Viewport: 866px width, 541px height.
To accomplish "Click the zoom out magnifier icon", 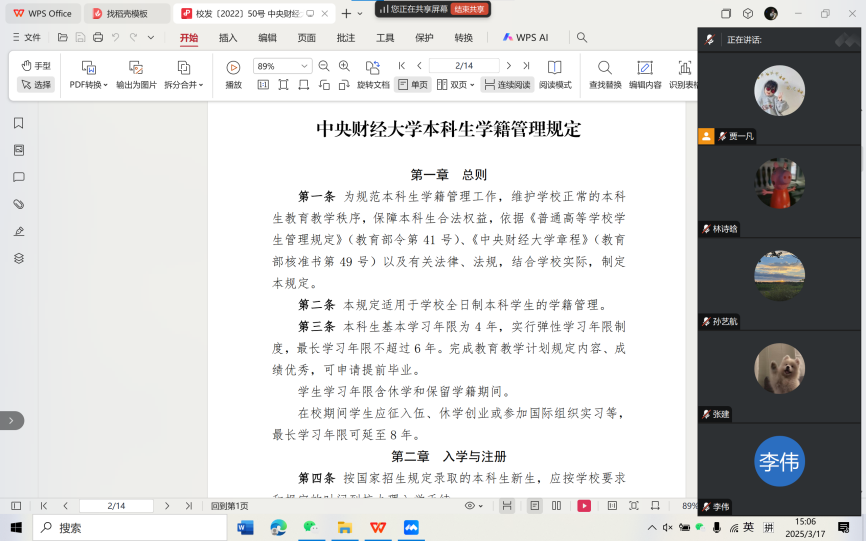I will click(323, 66).
